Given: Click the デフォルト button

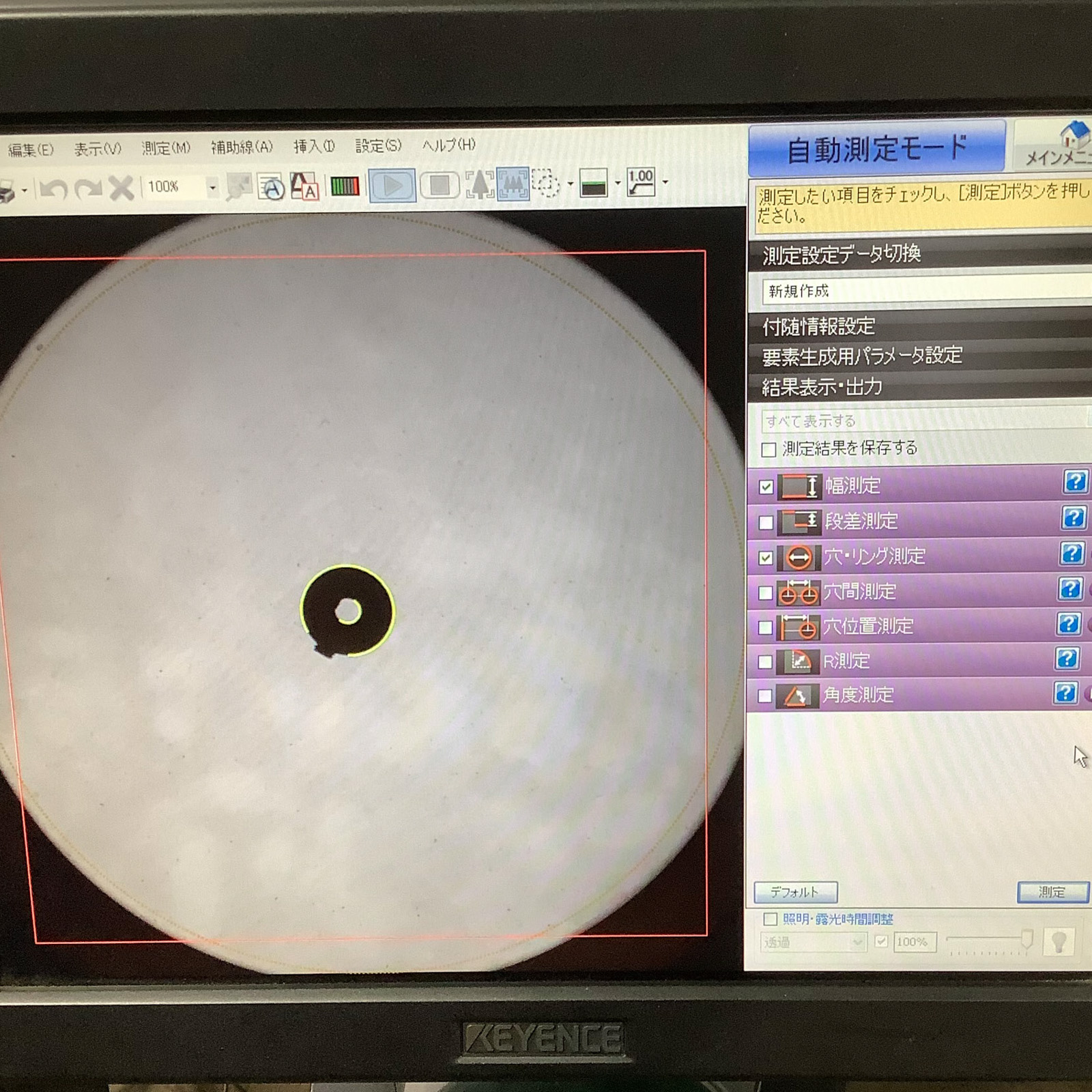Looking at the screenshot, I should (x=795, y=892).
